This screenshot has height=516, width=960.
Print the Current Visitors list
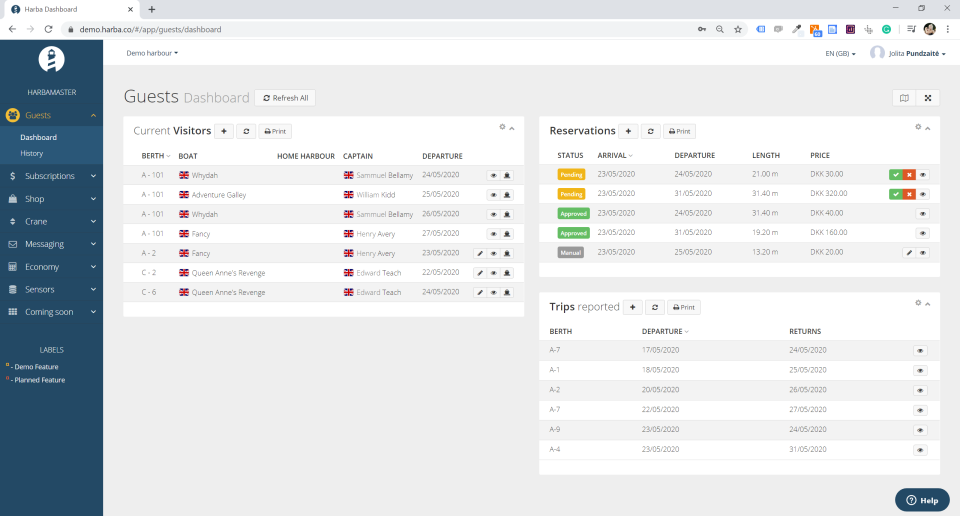[x=275, y=131]
